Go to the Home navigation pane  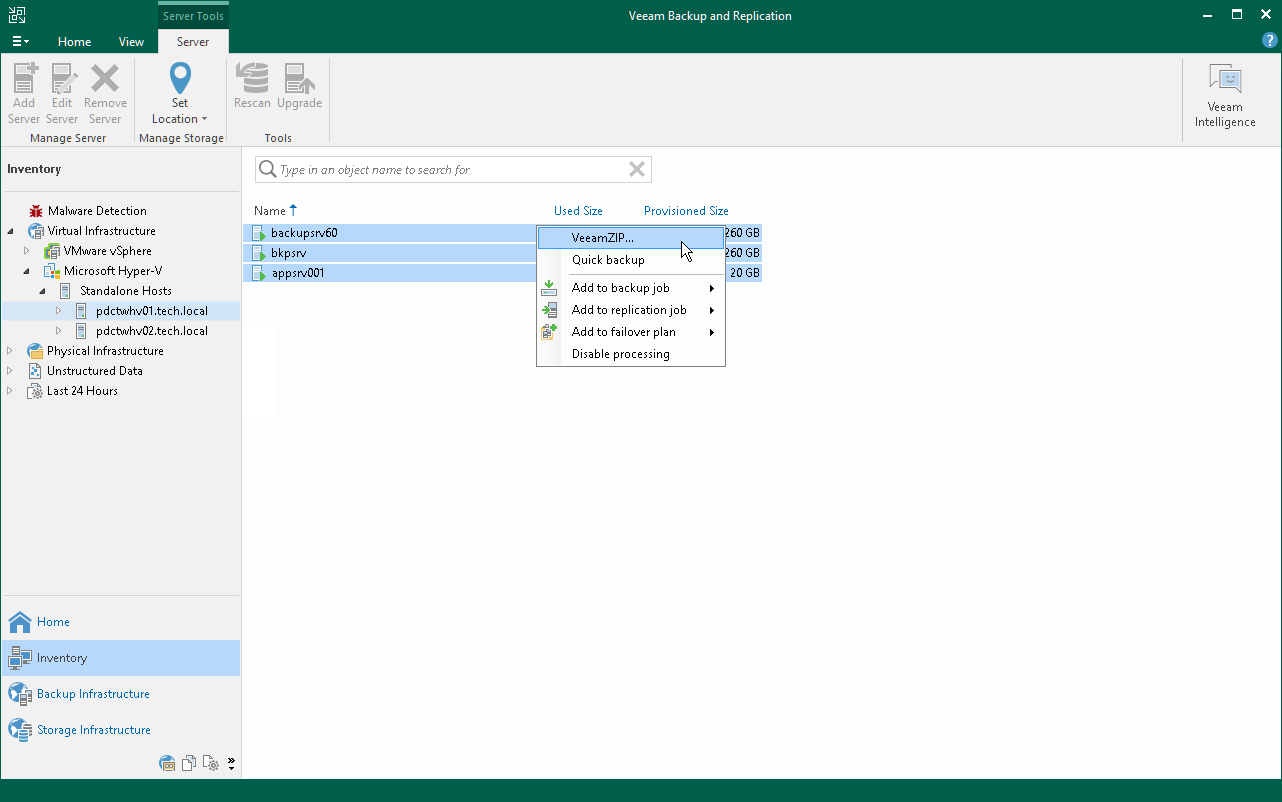click(120, 622)
